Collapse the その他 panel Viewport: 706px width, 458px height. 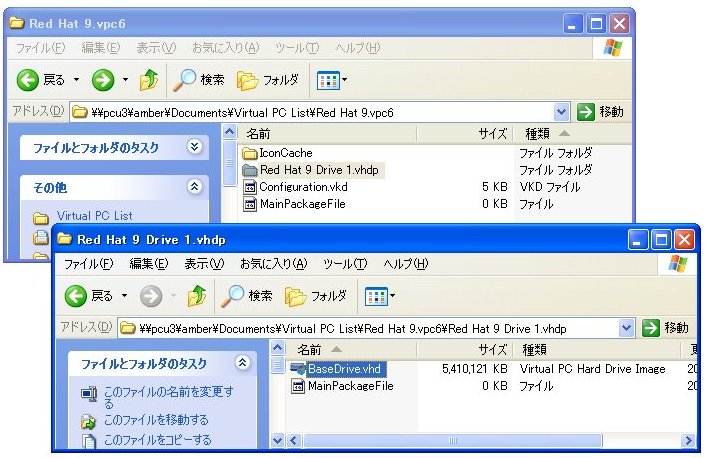click(194, 186)
